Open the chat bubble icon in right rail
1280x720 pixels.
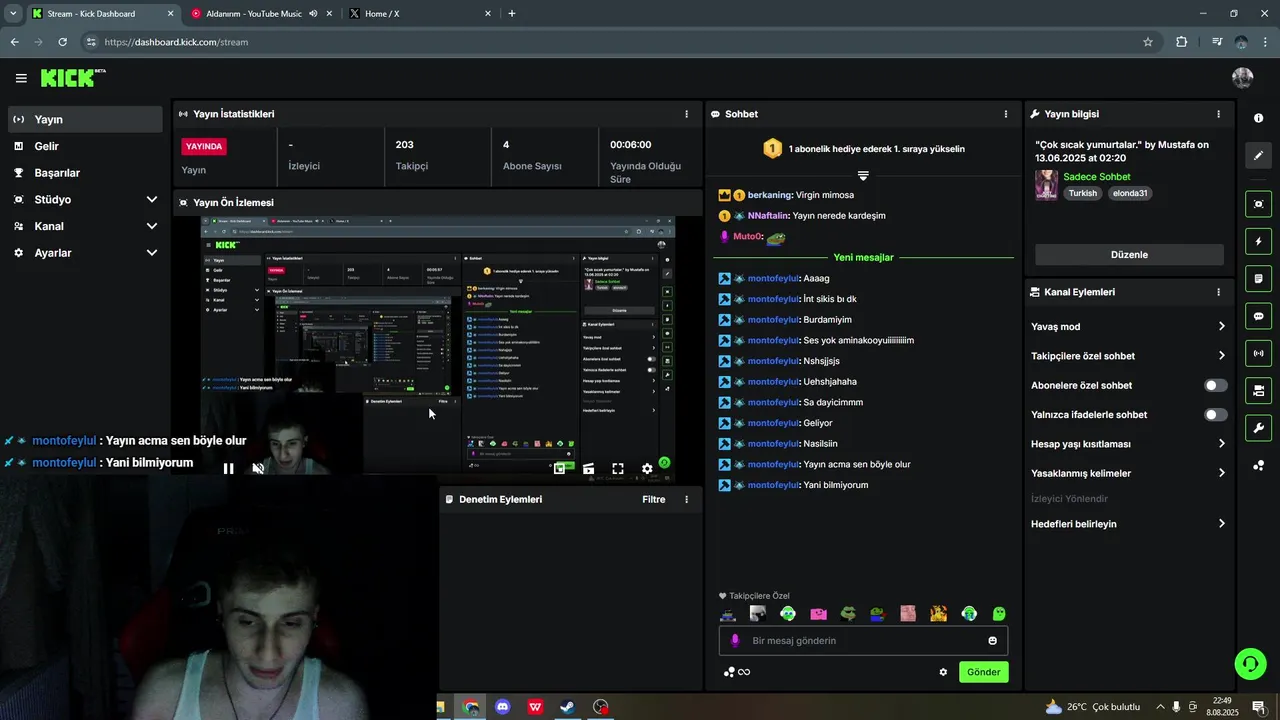coord(1258,316)
